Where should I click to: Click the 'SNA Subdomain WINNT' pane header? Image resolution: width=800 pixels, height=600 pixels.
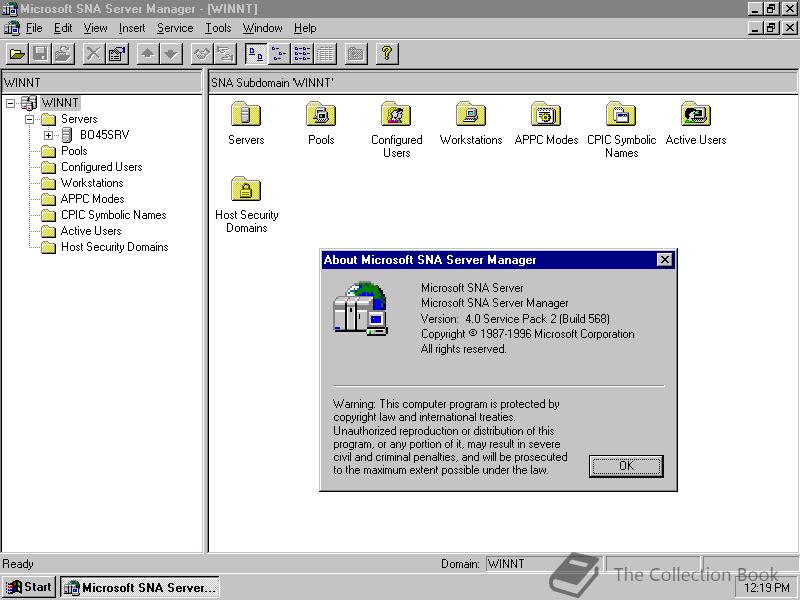point(503,83)
